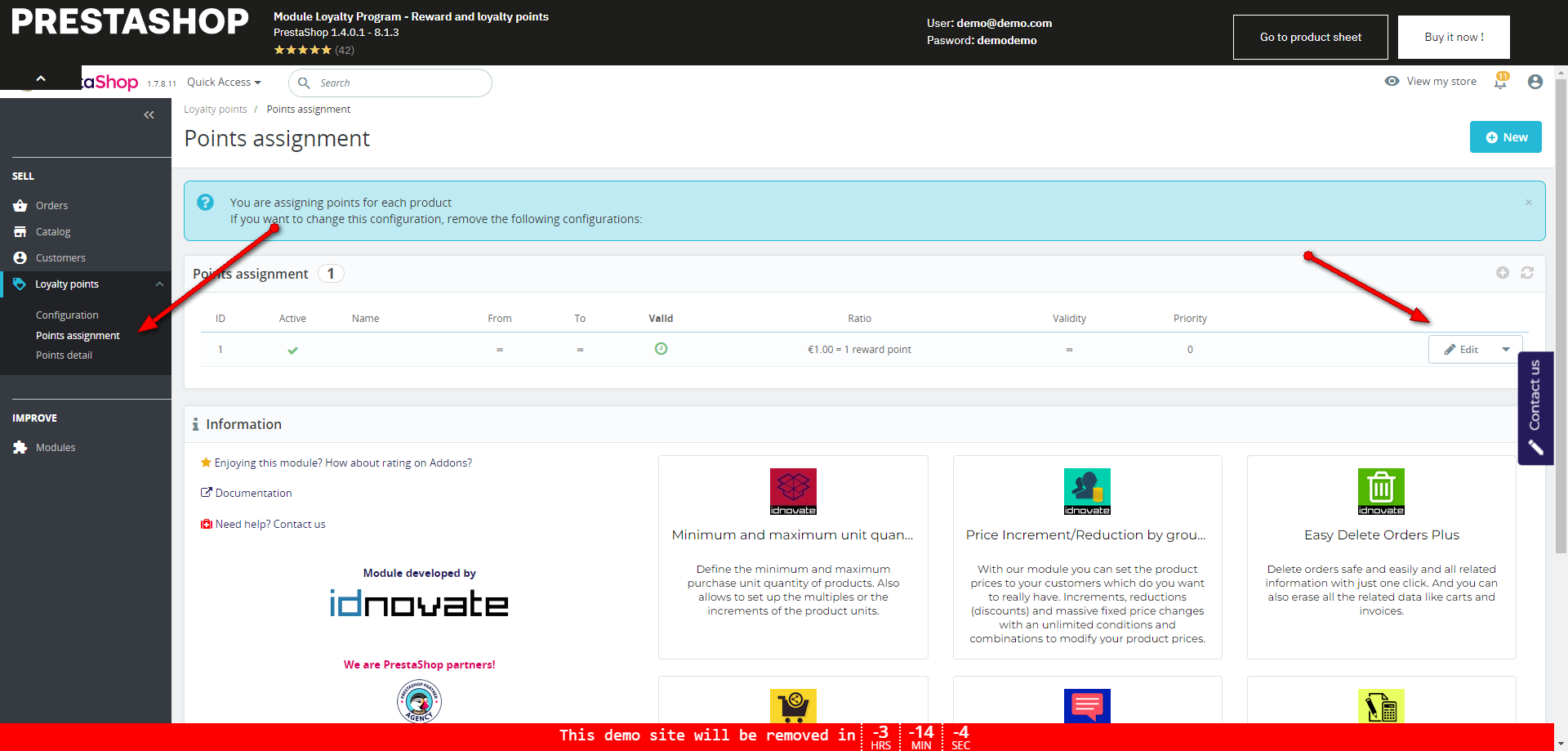Click the idnovate developer logo
Viewport: 1568px width, 751px height.
point(419,603)
